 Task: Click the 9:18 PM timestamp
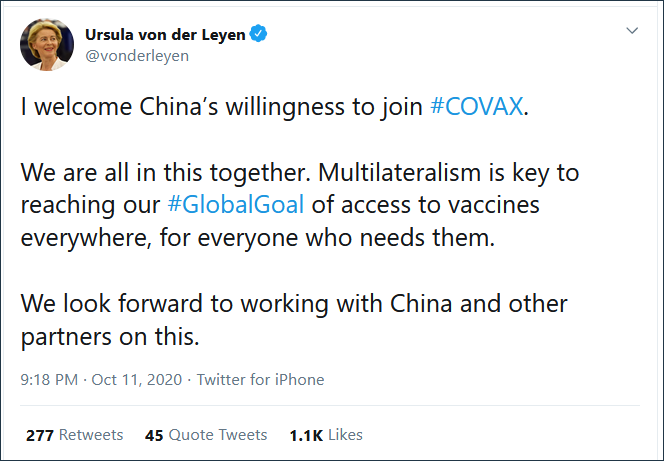[x=51, y=380]
